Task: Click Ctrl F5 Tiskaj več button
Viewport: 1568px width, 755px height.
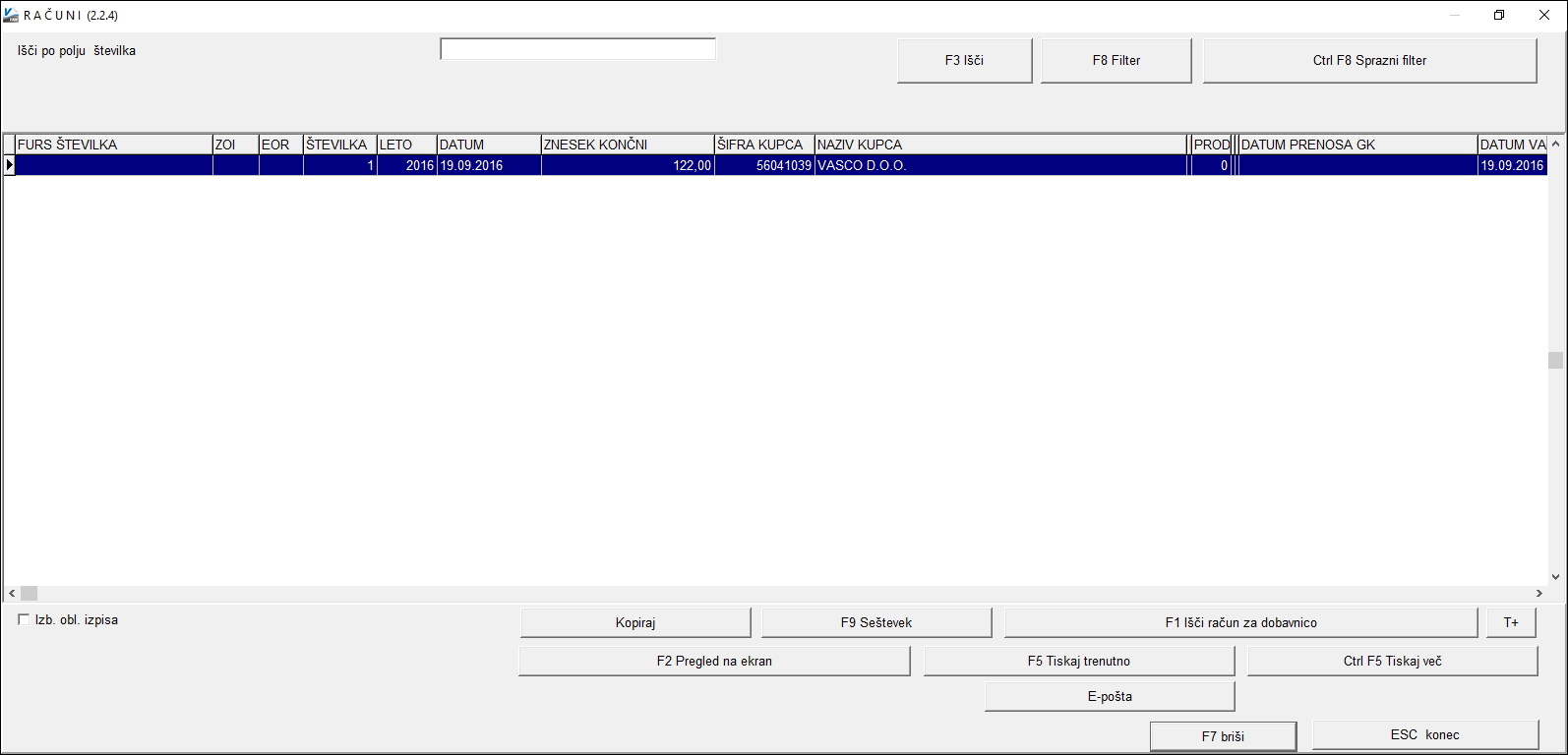Action: coord(1392,661)
